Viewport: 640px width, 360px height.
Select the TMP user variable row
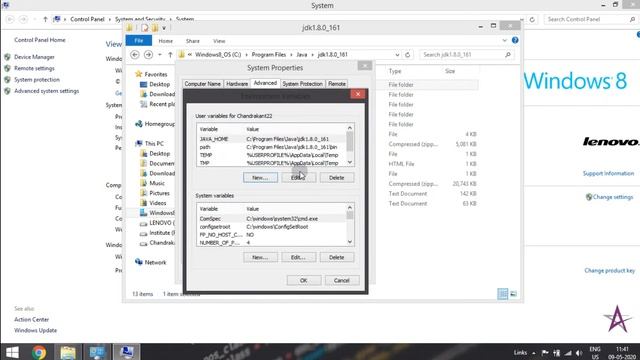(271, 163)
